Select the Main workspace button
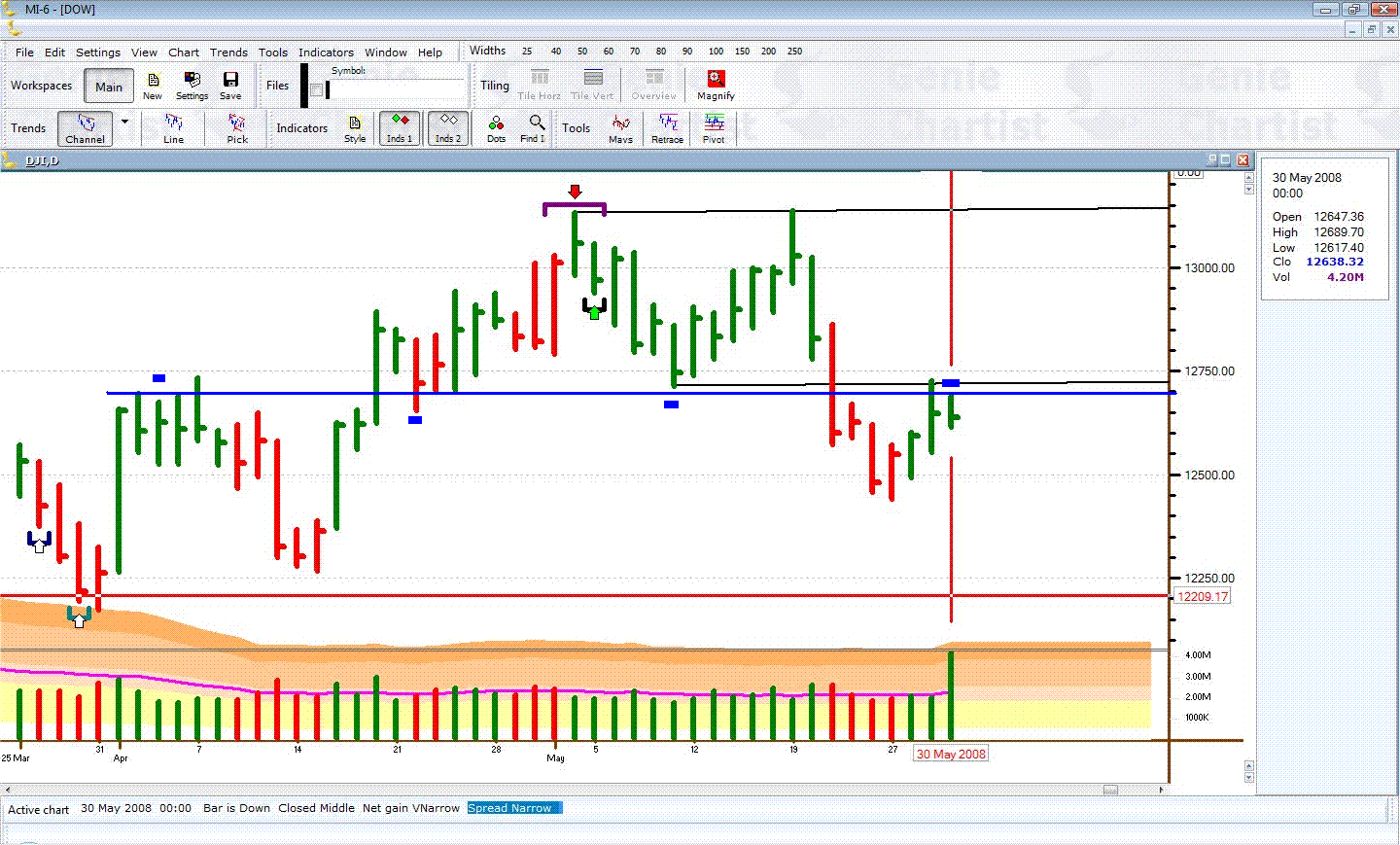The image size is (1400, 845). pos(109,87)
